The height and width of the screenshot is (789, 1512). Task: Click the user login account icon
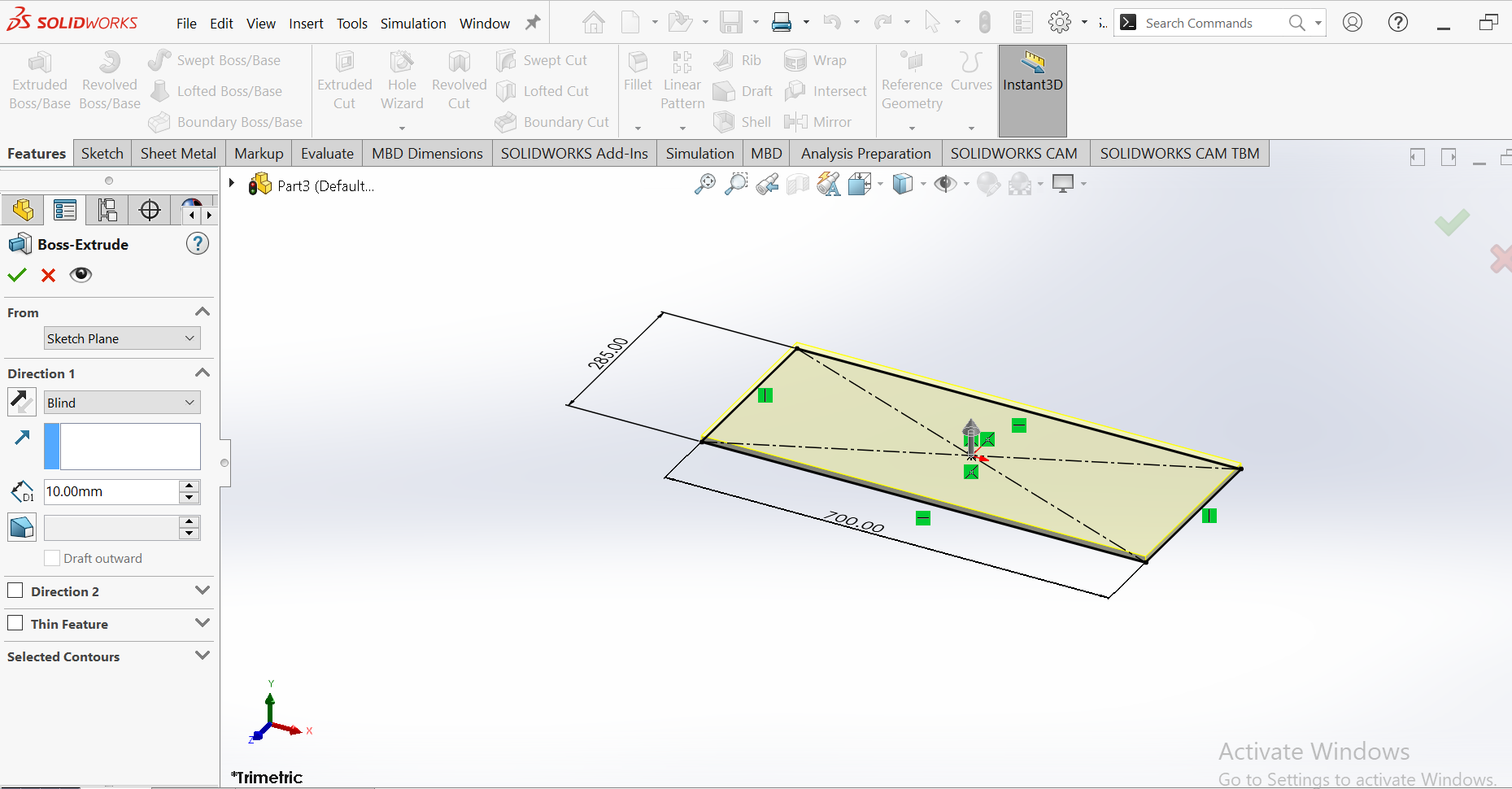(x=1353, y=22)
